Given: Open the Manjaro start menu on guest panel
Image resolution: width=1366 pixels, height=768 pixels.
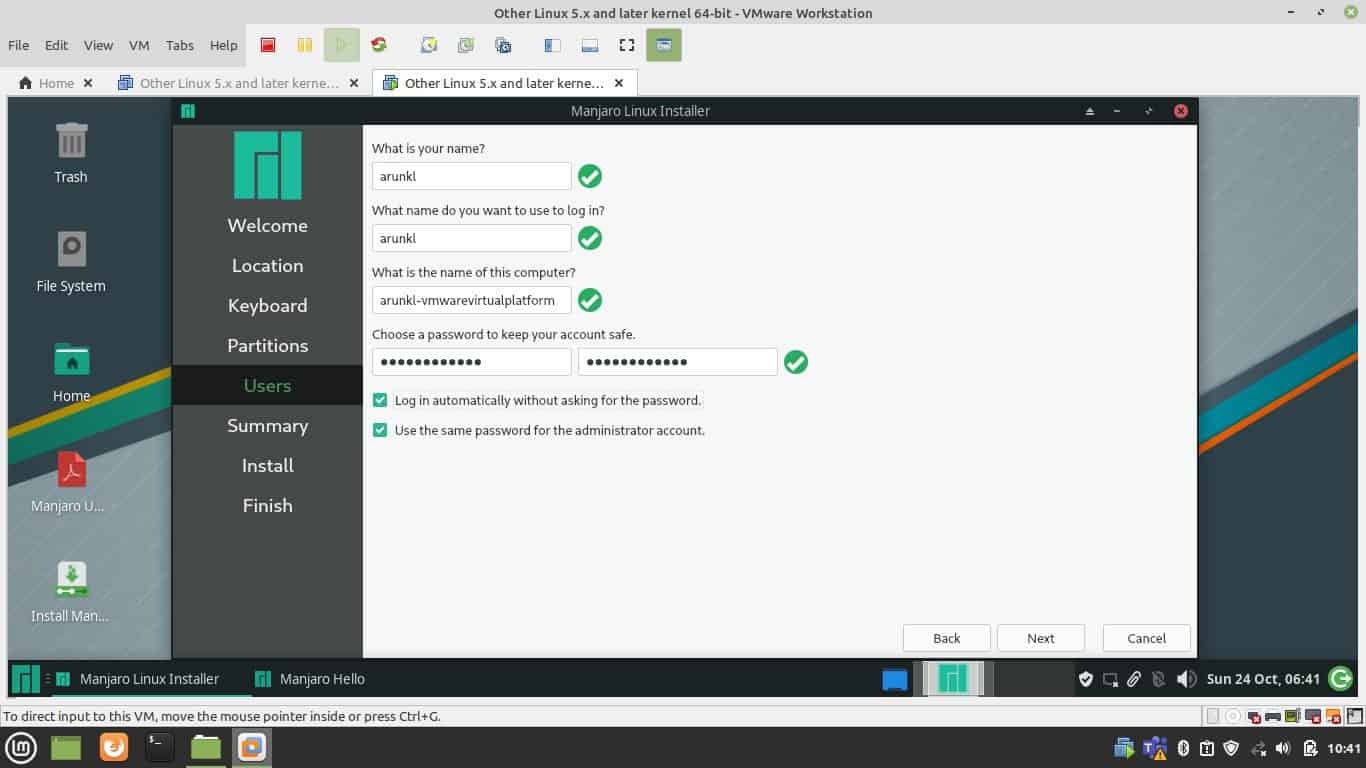Looking at the screenshot, I should (x=25, y=679).
